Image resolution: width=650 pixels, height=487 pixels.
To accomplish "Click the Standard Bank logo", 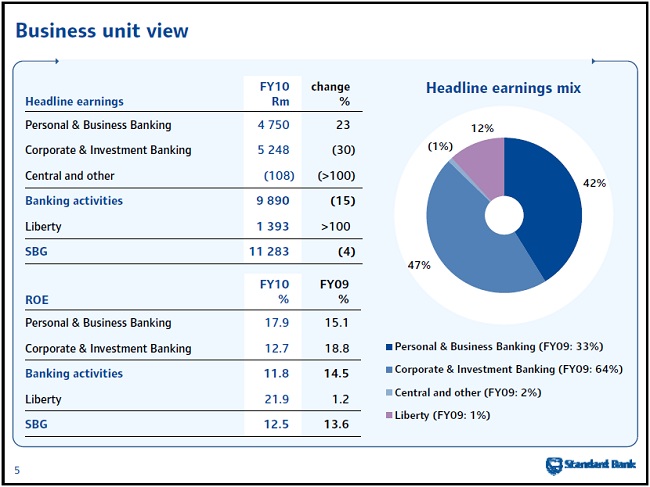I will click(x=590, y=465).
